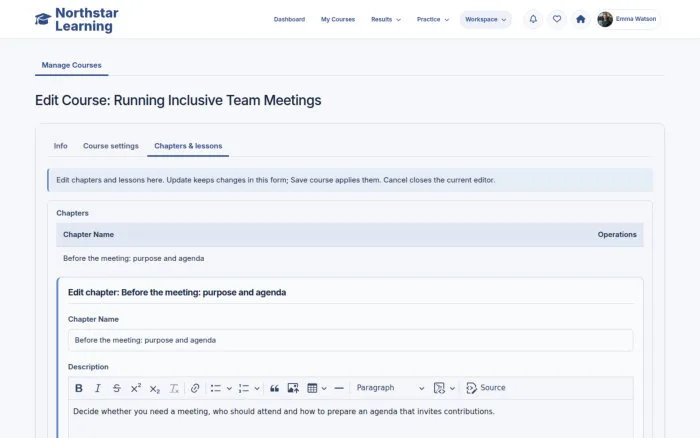The width and height of the screenshot is (700, 438).
Task: Expand bulleted list style options arrow
Action: coord(229,388)
